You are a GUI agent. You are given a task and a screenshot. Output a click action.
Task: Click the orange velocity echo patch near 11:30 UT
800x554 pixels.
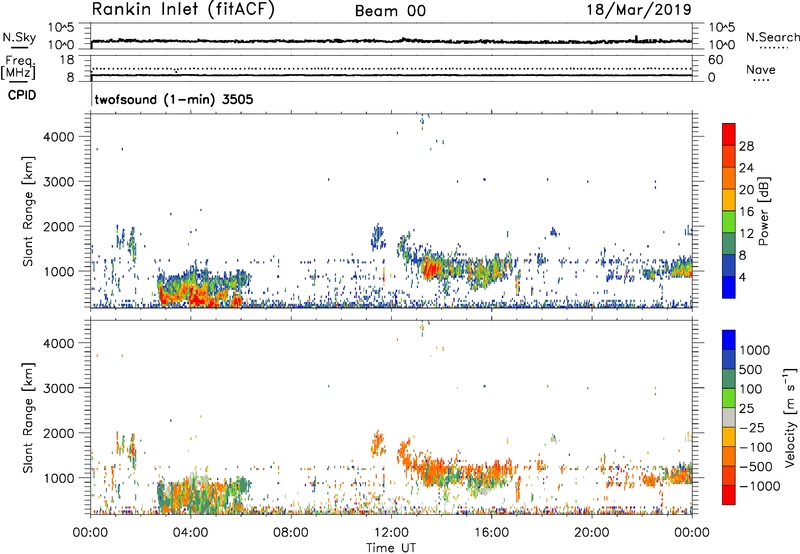(x=378, y=443)
